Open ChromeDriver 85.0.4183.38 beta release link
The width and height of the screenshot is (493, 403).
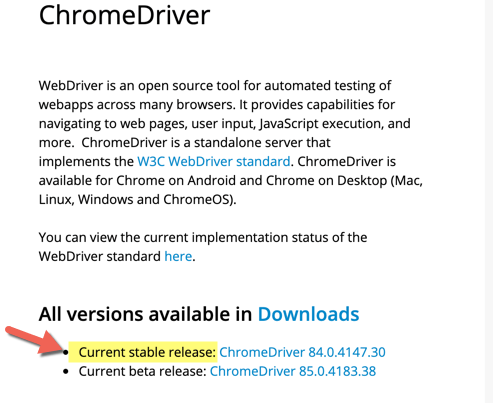coord(293,371)
